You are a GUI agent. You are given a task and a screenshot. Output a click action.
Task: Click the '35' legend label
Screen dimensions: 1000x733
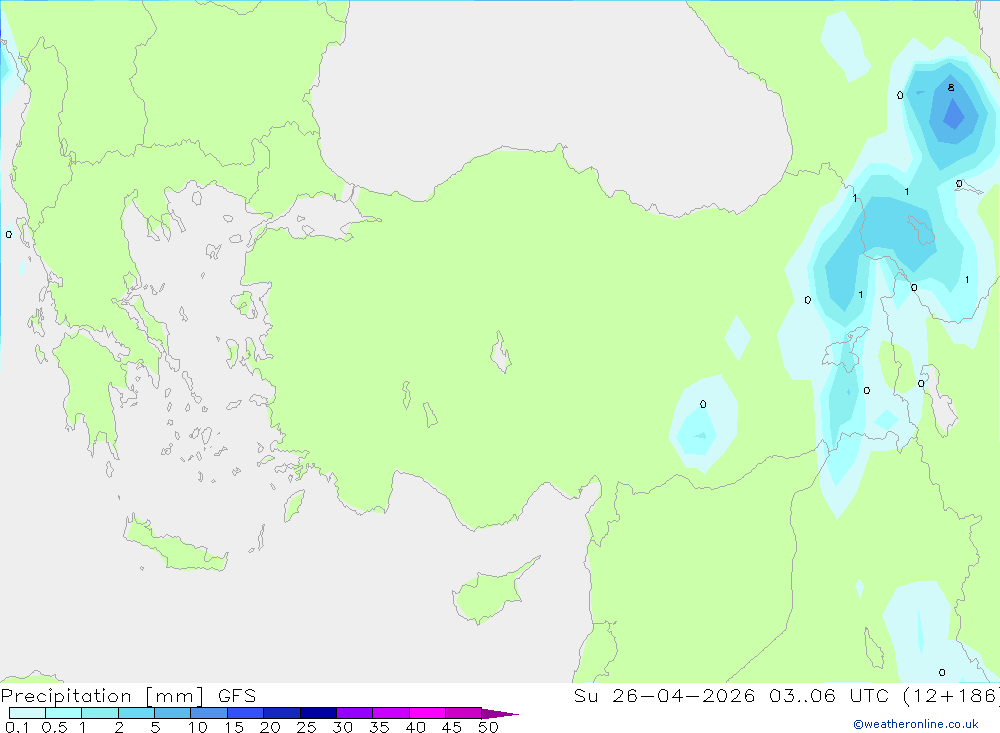(379, 727)
